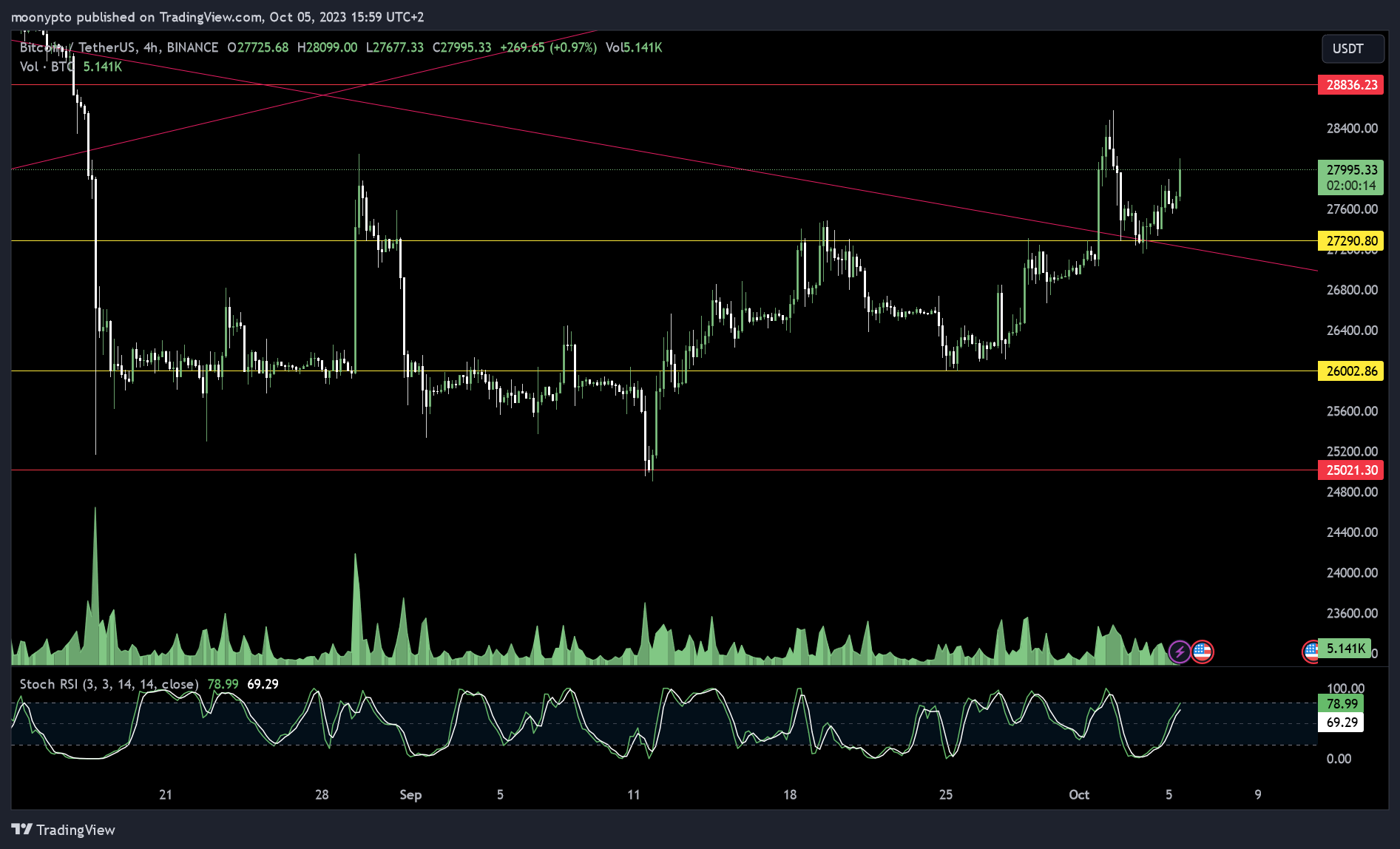Click the 9 date label on time axis
Viewport: 1400px width, 849px height.
click(x=1258, y=795)
